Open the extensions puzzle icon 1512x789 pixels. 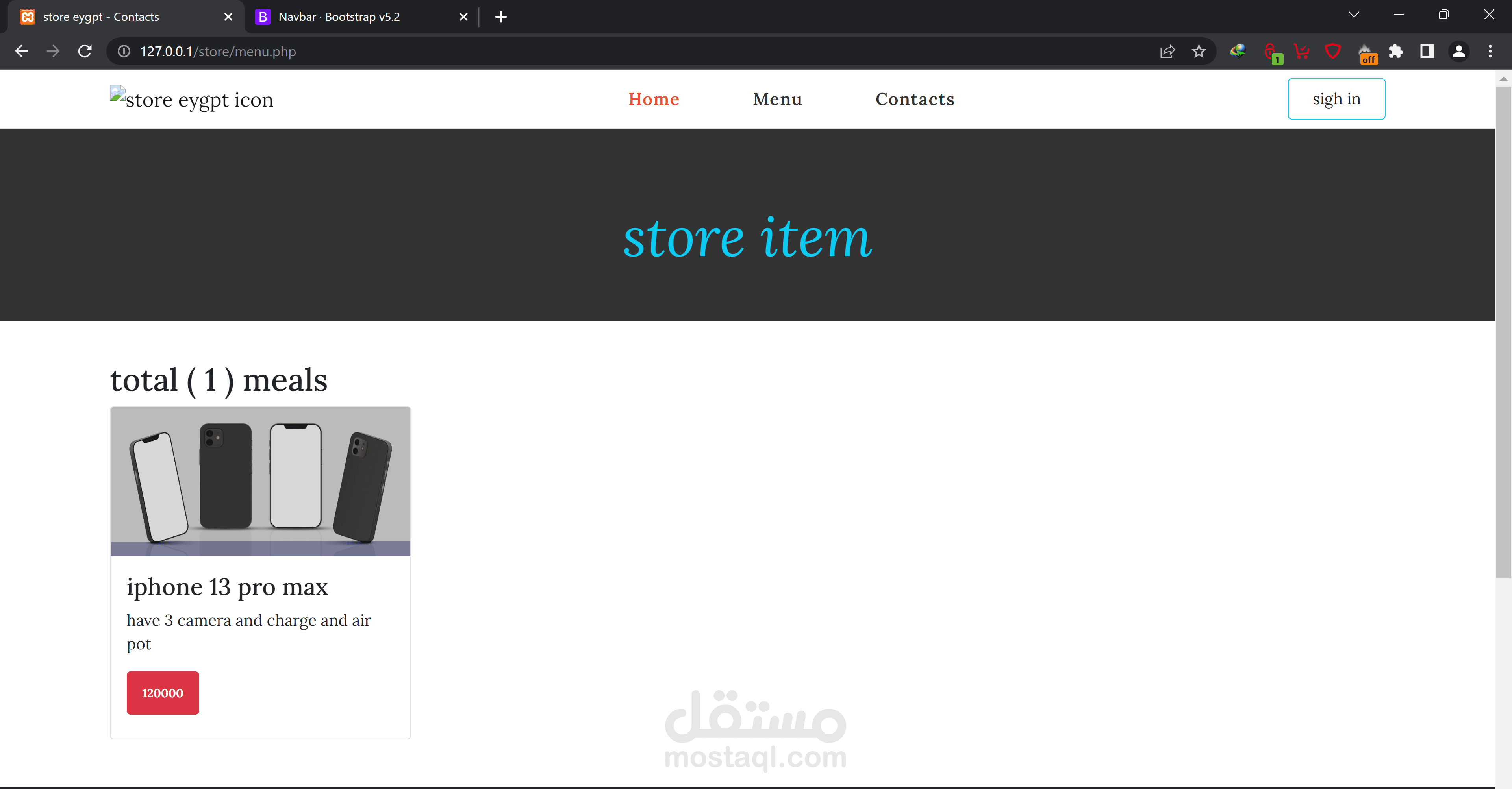[1396, 52]
